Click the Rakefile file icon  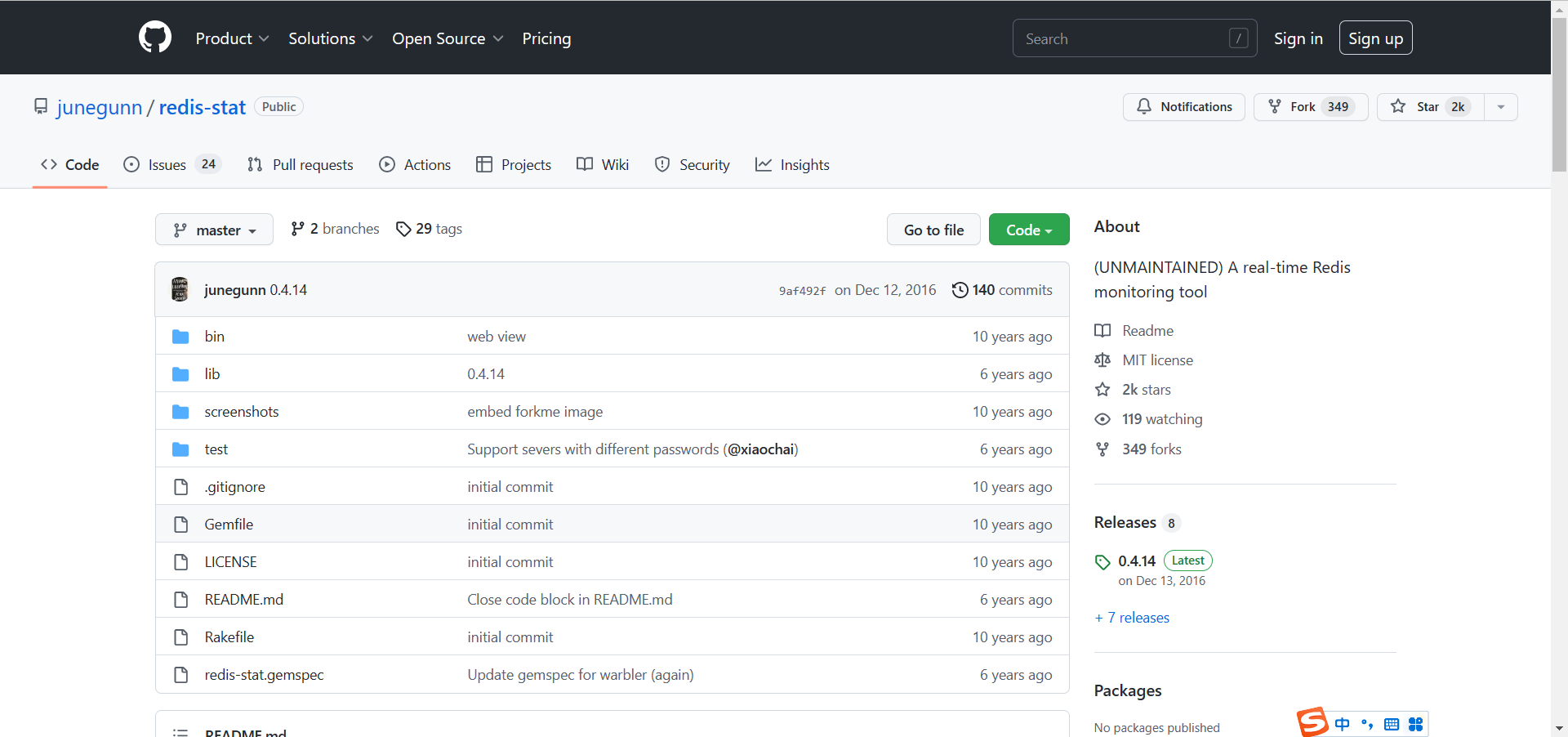coord(180,637)
